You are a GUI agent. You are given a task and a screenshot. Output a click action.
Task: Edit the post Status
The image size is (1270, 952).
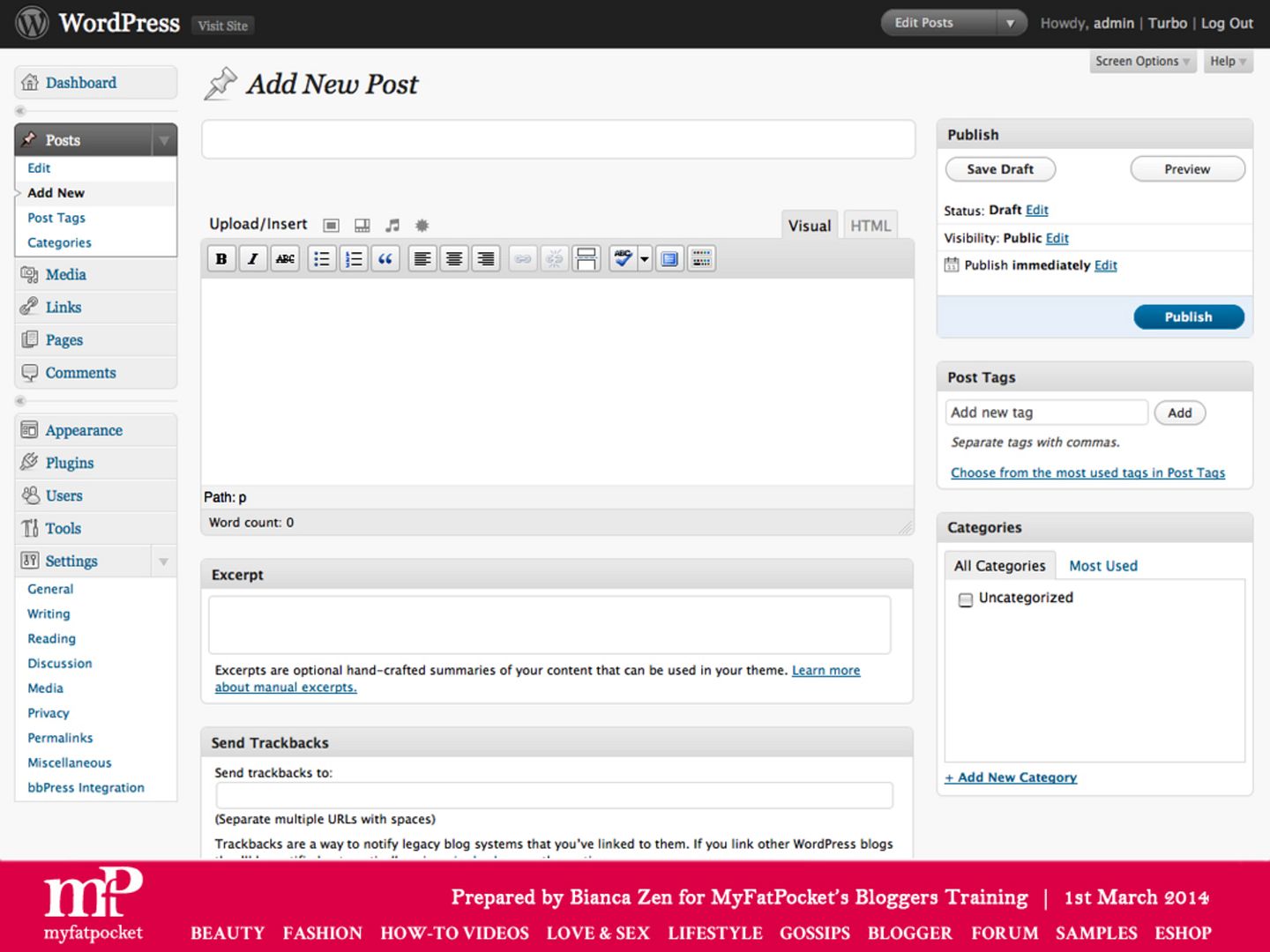[1037, 210]
